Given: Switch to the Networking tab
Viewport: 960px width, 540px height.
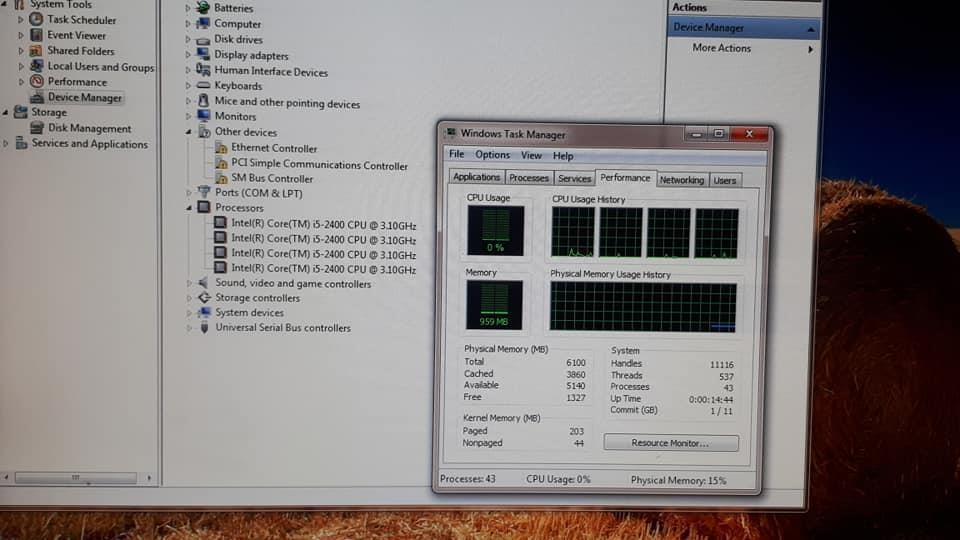Looking at the screenshot, I should coord(681,180).
